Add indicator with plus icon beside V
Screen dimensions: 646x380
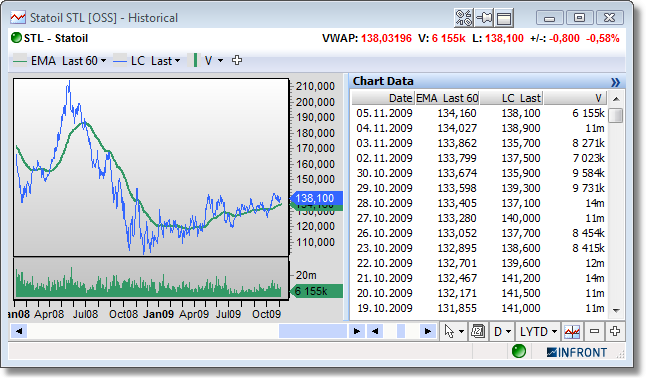[237, 61]
